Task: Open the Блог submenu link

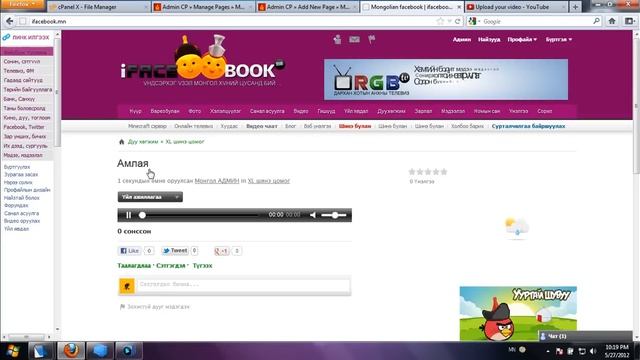Action: click(290, 126)
